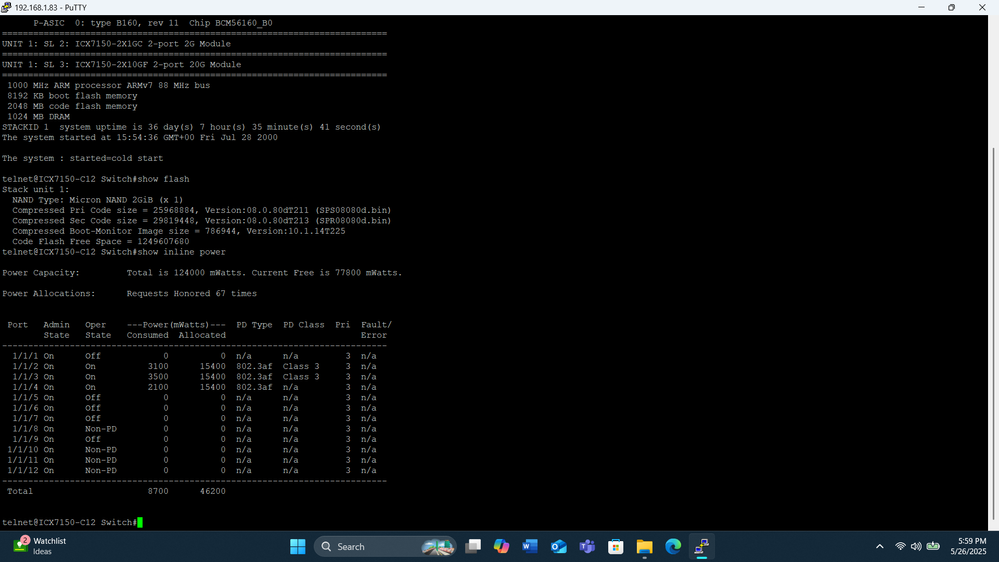The height and width of the screenshot is (562, 999).
Task: Click the 'Code Flash Free Space = 1249607680' line
Action: pos(101,241)
